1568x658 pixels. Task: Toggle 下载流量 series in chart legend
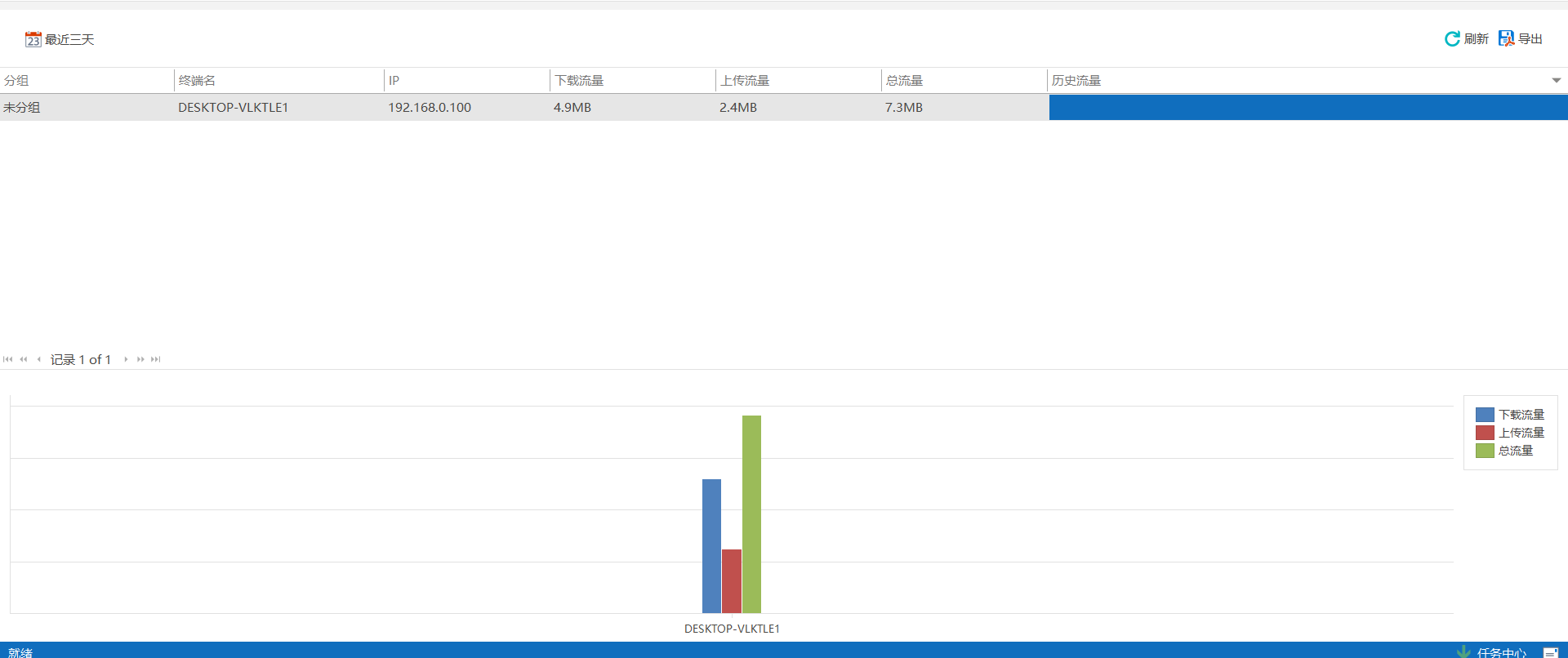(1521, 415)
